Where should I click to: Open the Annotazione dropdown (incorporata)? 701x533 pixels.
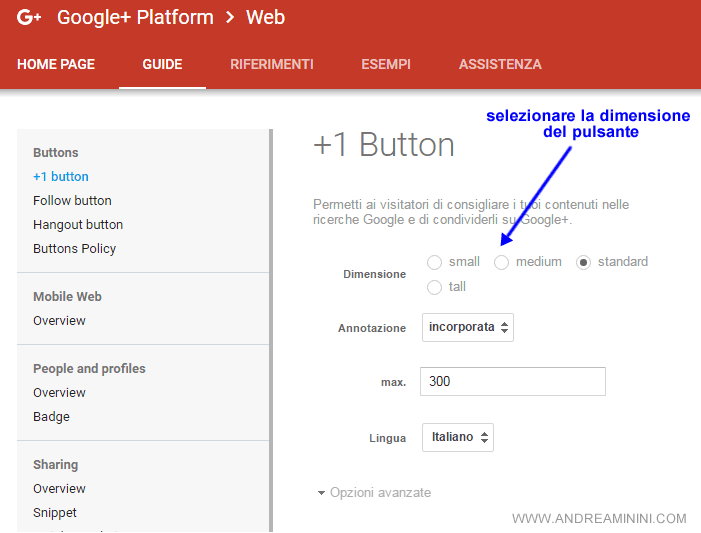pyautogui.click(x=468, y=327)
